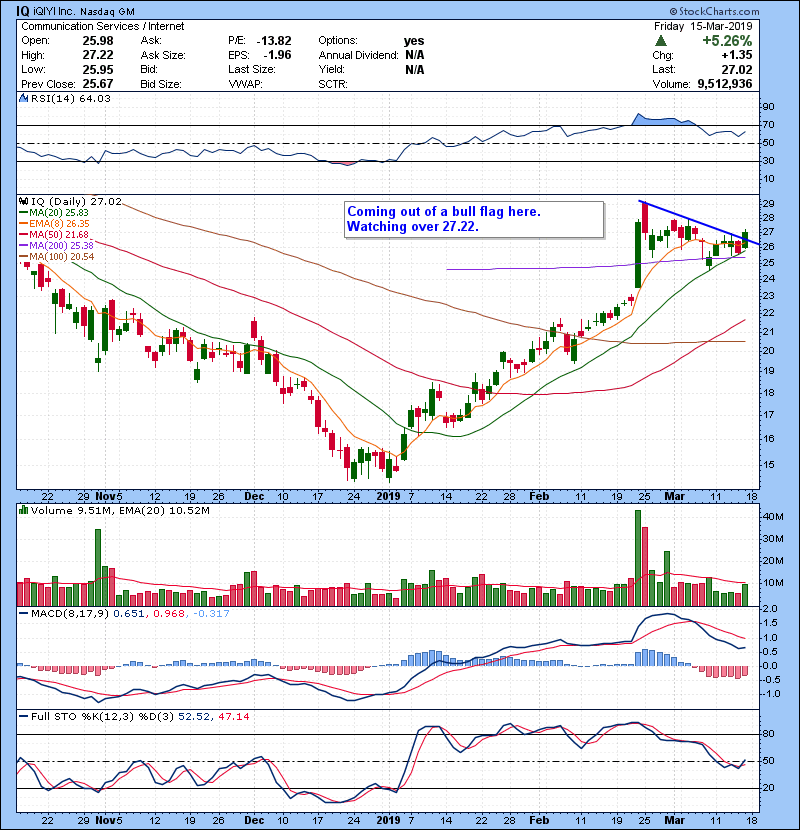This screenshot has width=800, height=830.
Task: Click the SCTR label
Action: [333, 84]
